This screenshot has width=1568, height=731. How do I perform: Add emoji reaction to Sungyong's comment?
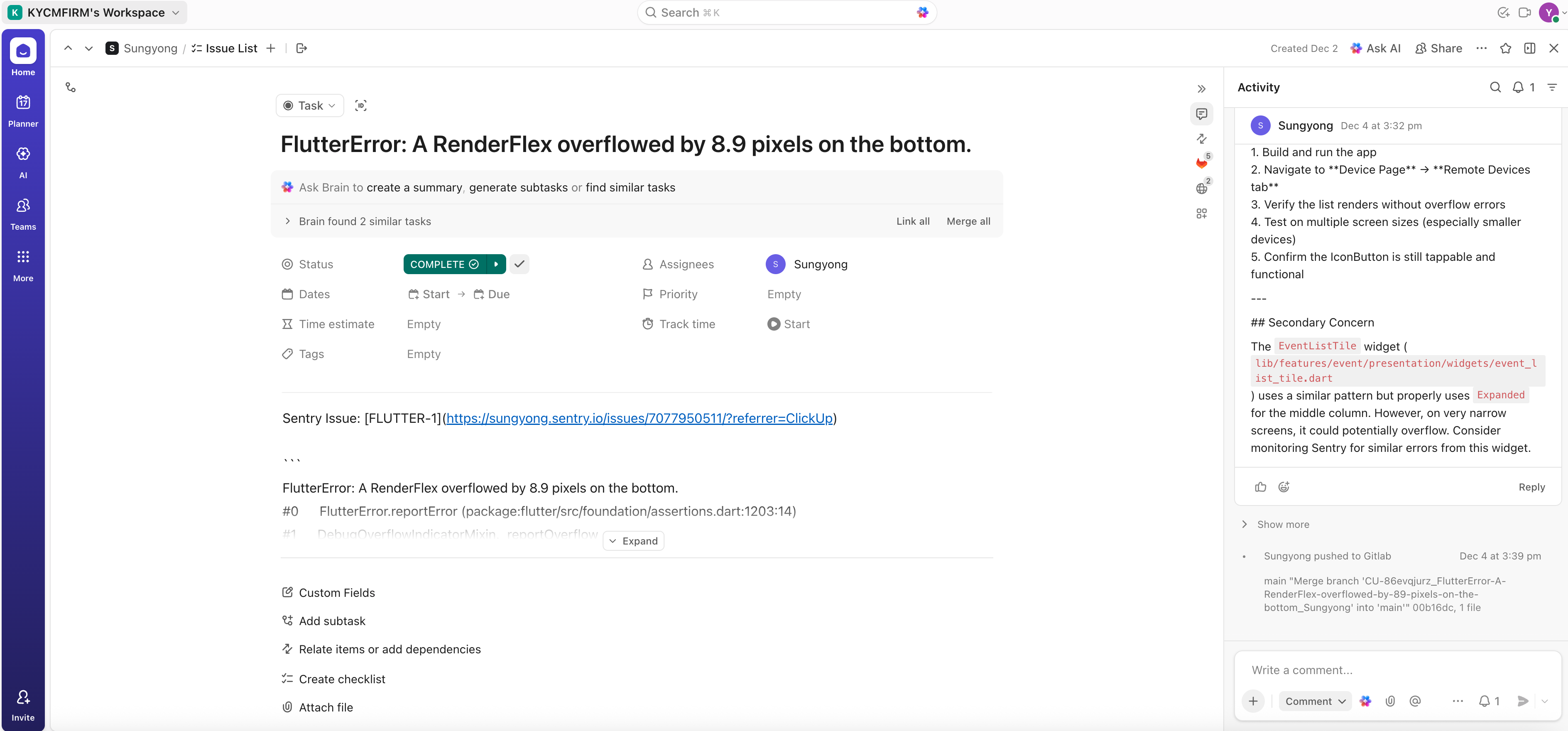click(x=1284, y=487)
